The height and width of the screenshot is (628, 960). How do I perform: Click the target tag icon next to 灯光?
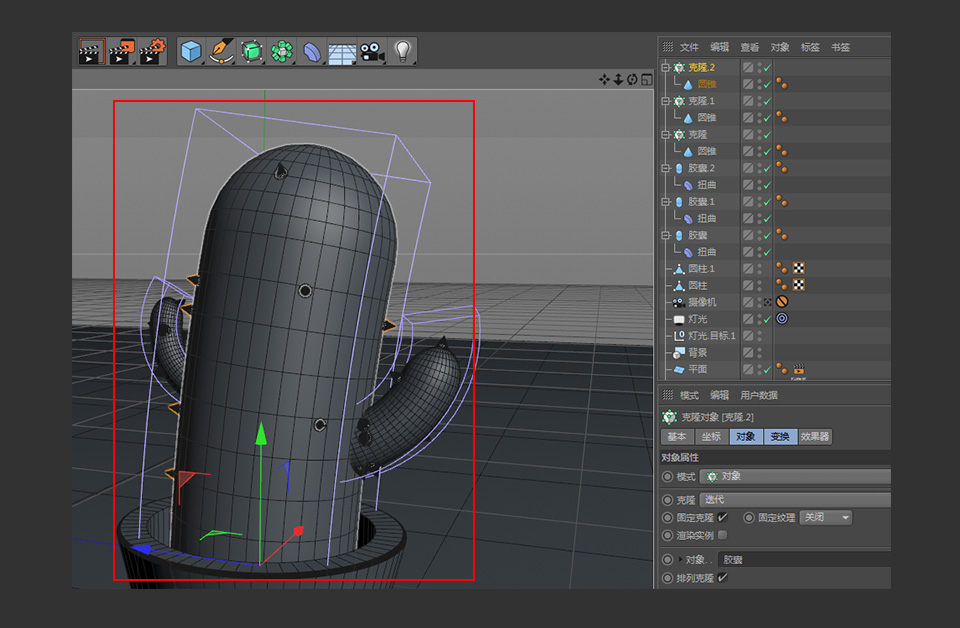pyautogui.click(x=781, y=318)
